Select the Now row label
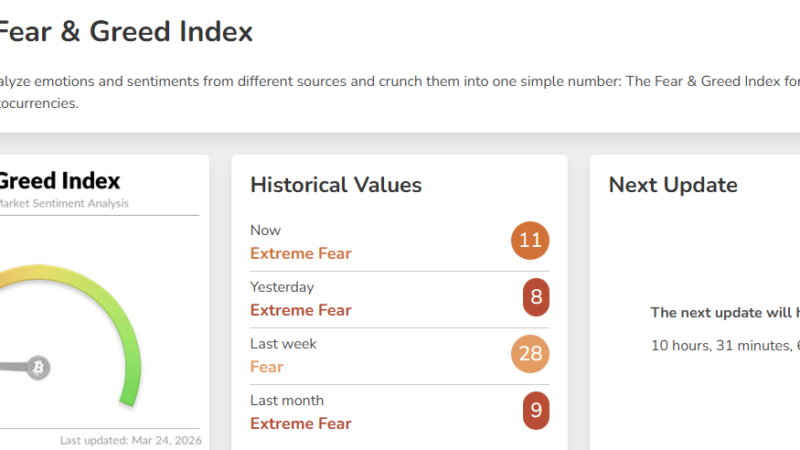Viewport: 800px width, 450px height. point(266,230)
